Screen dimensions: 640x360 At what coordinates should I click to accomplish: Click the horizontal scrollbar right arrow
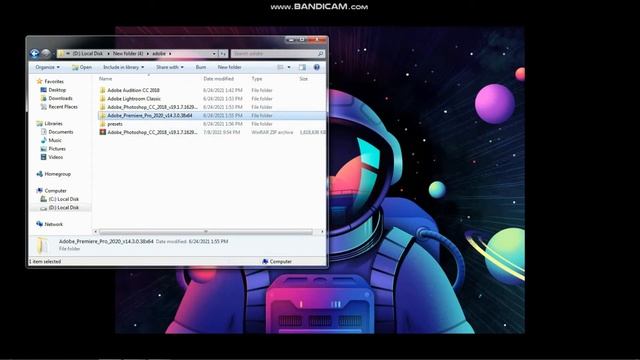point(322,232)
